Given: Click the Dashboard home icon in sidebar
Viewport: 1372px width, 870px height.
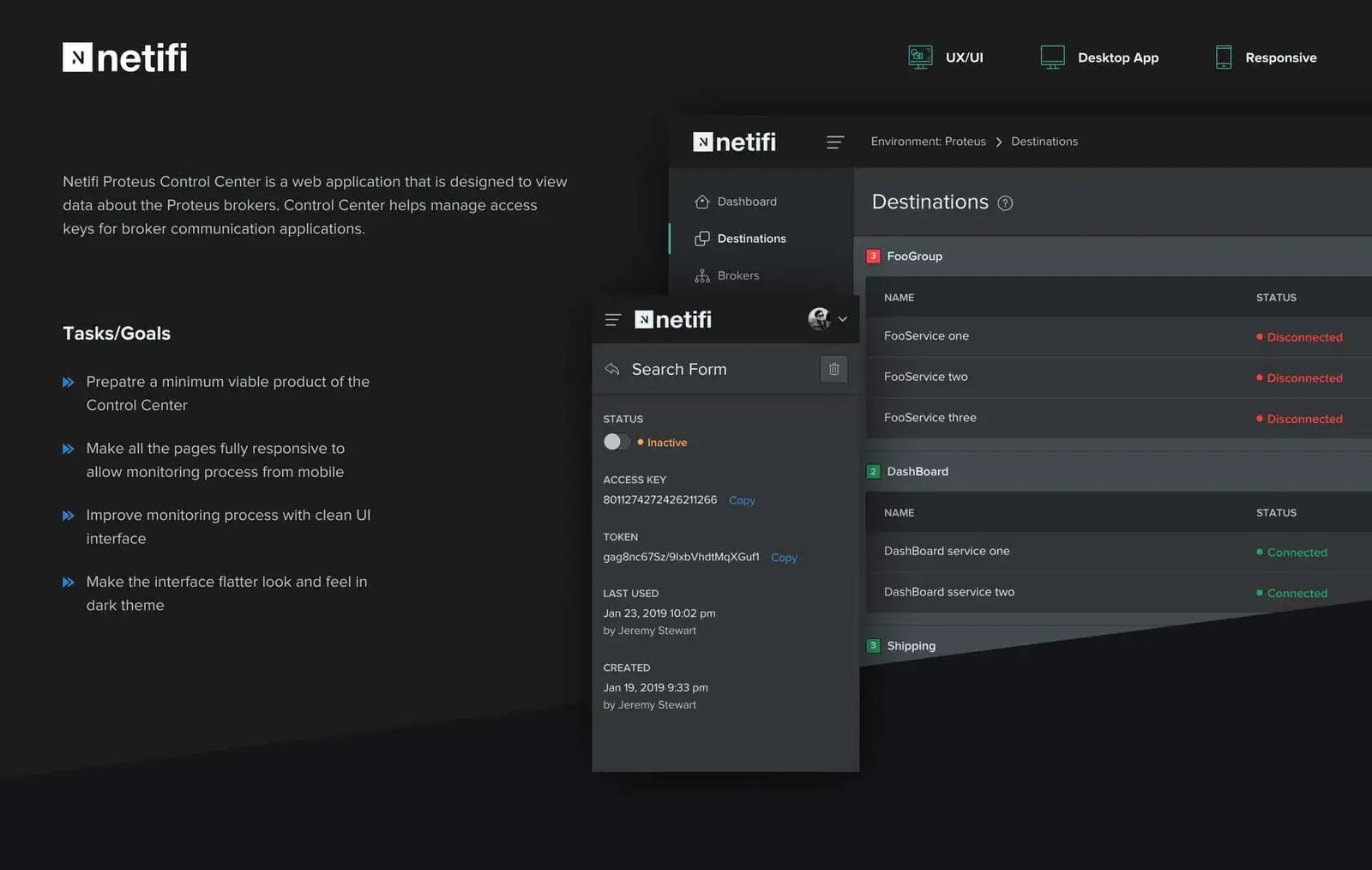Looking at the screenshot, I should click(702, 202).
